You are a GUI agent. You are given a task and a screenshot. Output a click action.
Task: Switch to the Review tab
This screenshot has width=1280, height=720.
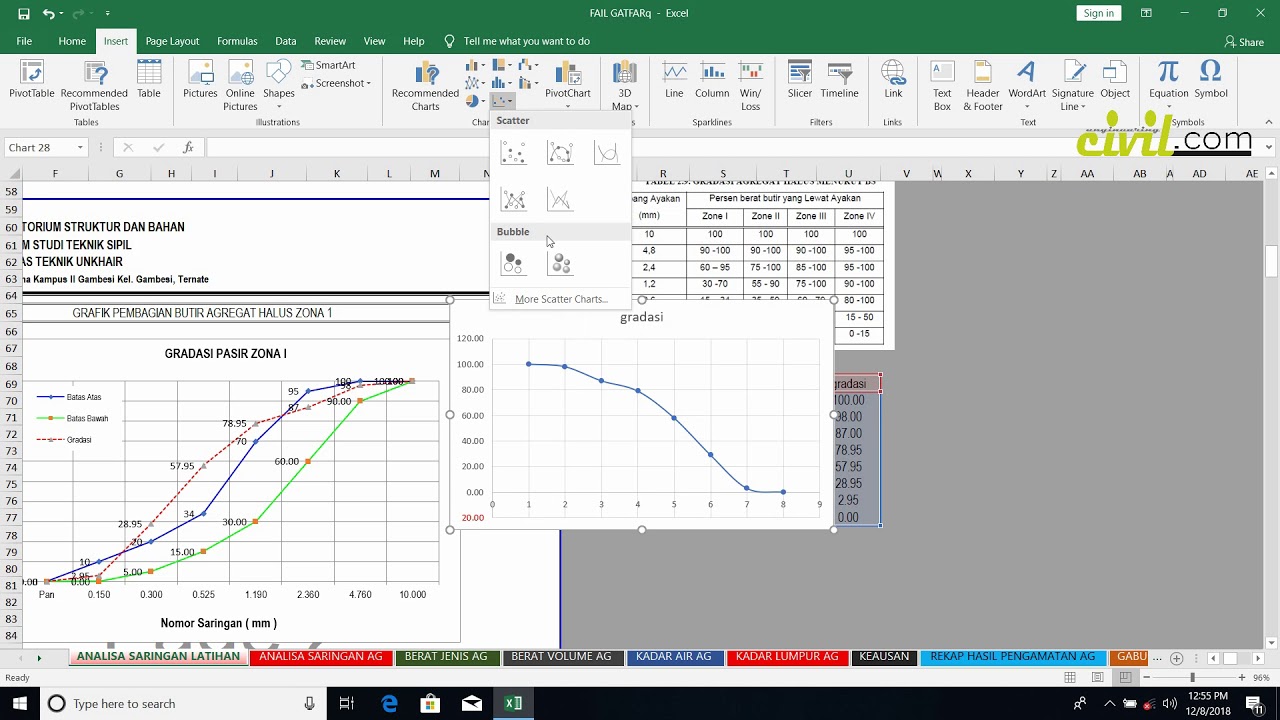(x=330, y=41)
